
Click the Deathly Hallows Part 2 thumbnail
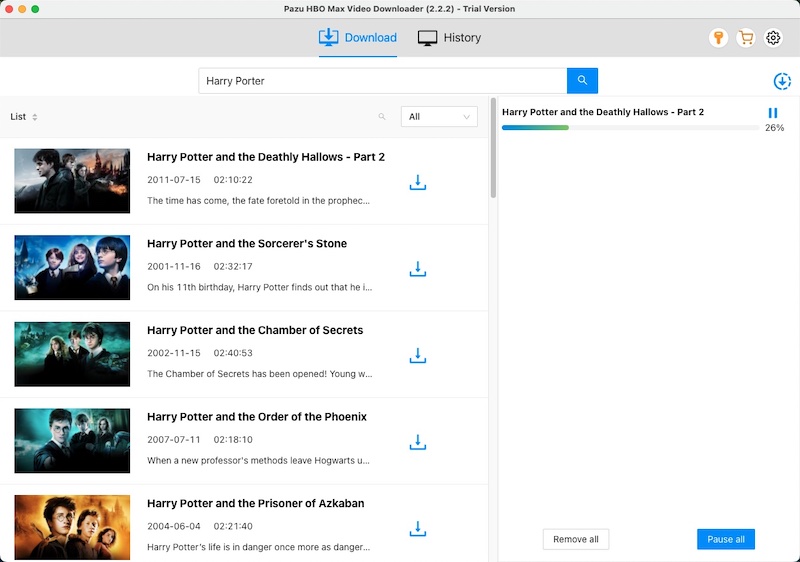(72, 181)
